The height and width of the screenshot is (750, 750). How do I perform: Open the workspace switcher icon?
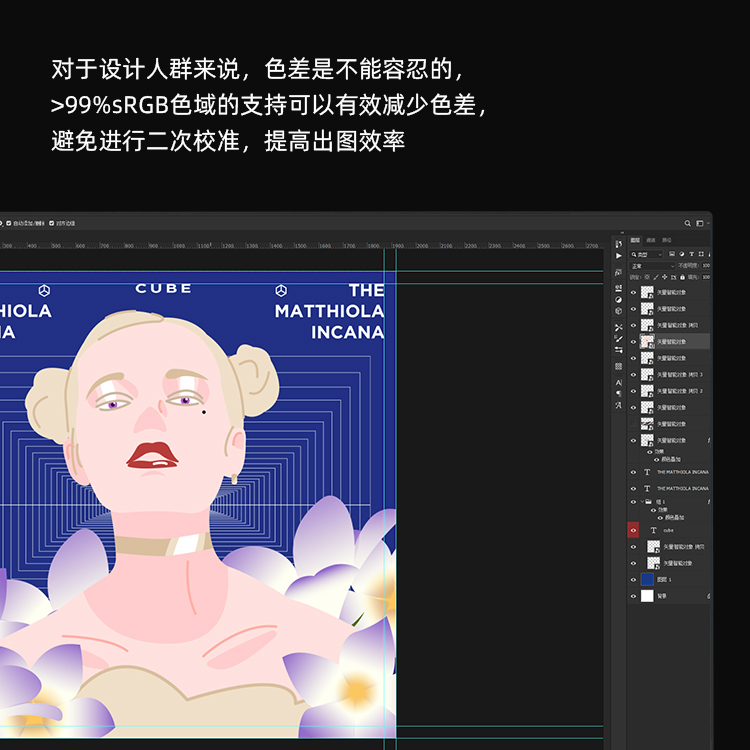(x=699, y=223)
